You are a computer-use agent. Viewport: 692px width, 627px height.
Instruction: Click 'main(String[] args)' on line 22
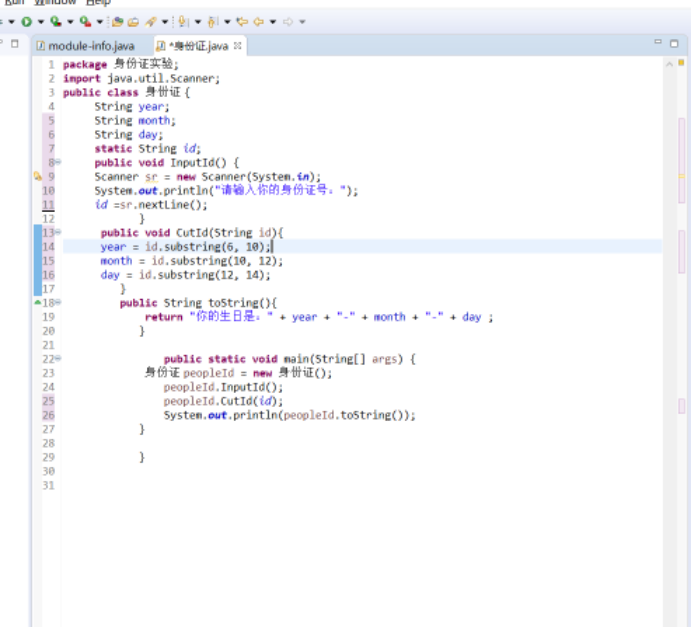click(343, 359)
